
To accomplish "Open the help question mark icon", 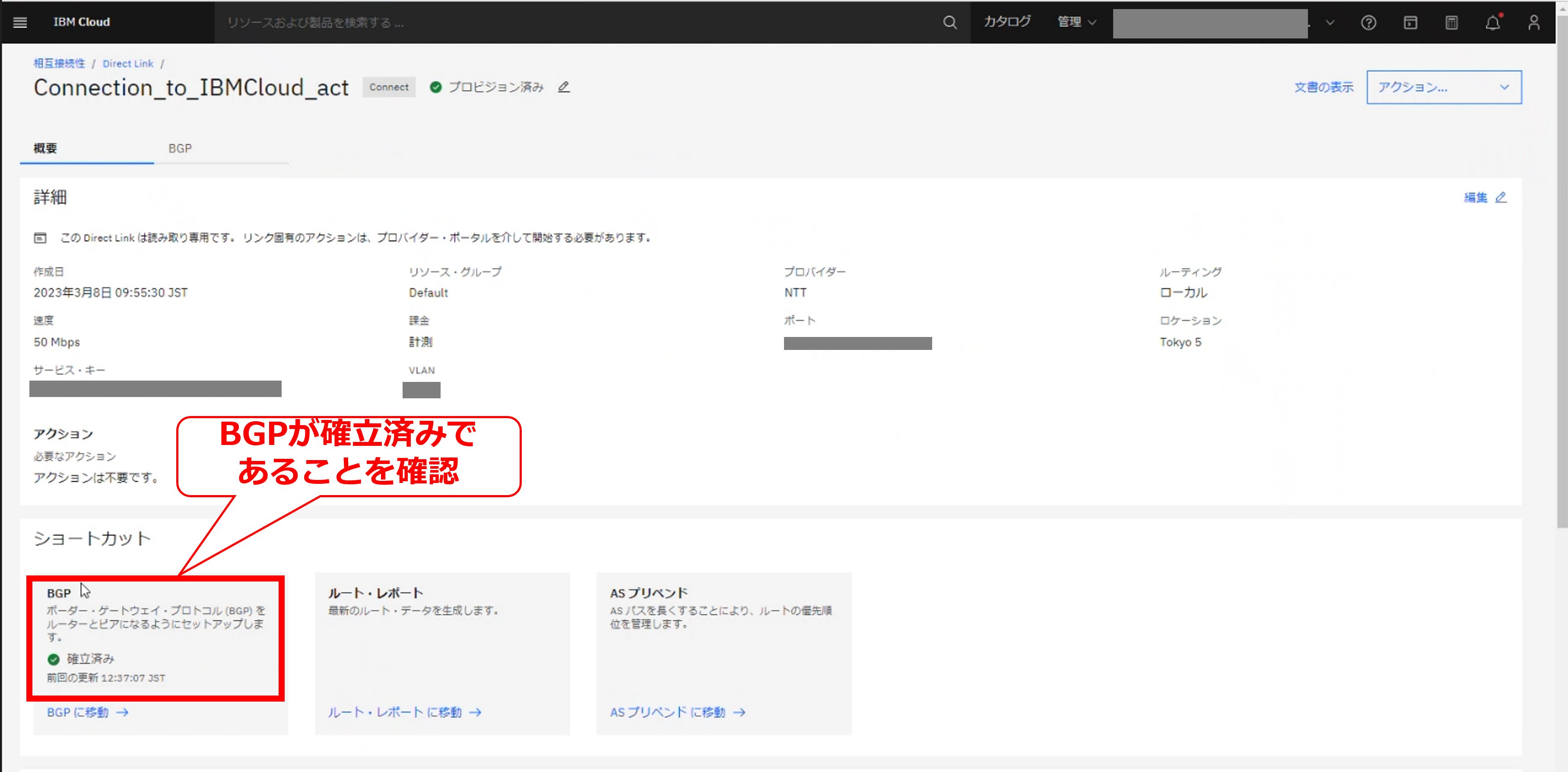I will (1368, 22).
